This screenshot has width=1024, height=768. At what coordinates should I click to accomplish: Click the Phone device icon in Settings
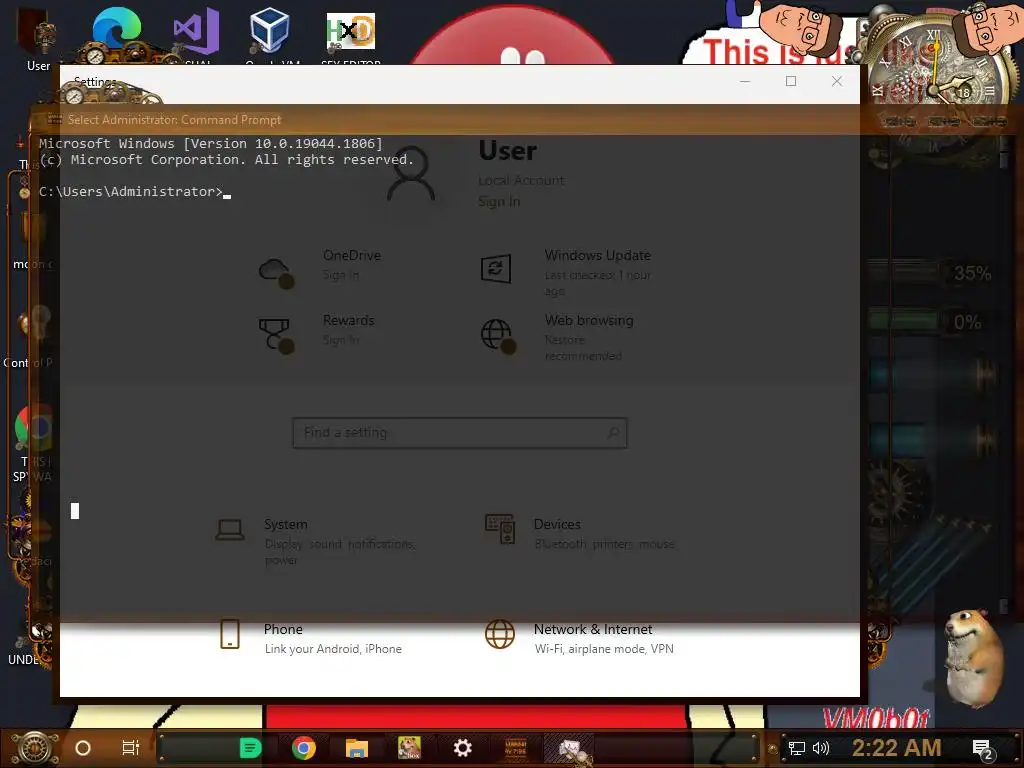click(230, 634)
